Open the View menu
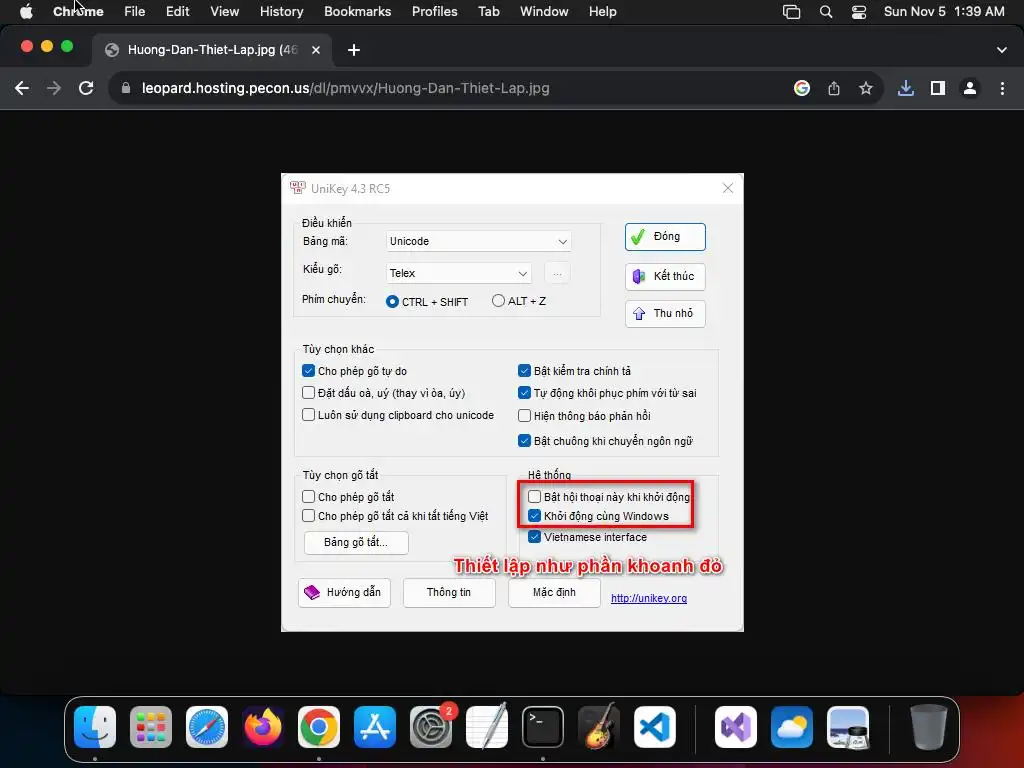Viewport: 1024px width, 768px height. tap(225, 12)
